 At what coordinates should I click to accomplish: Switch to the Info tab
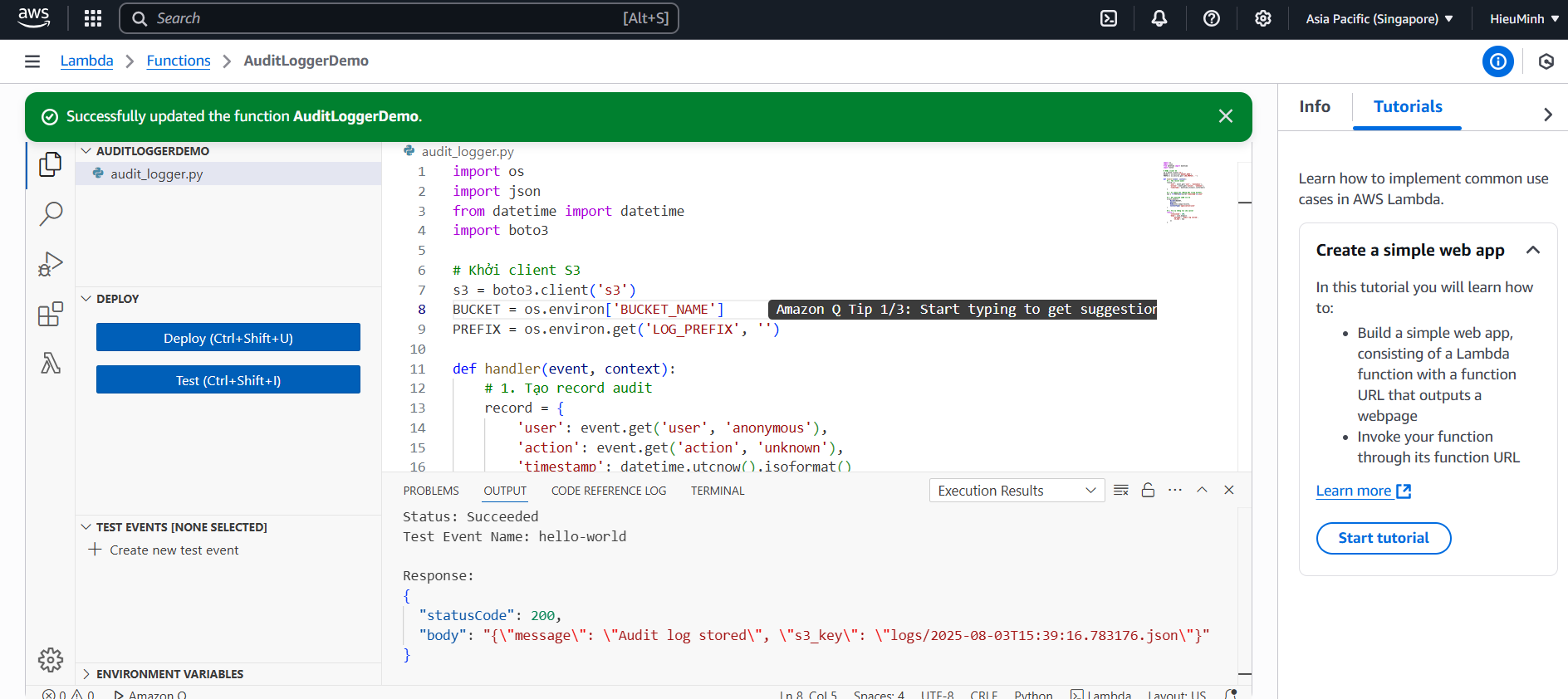1315,106
